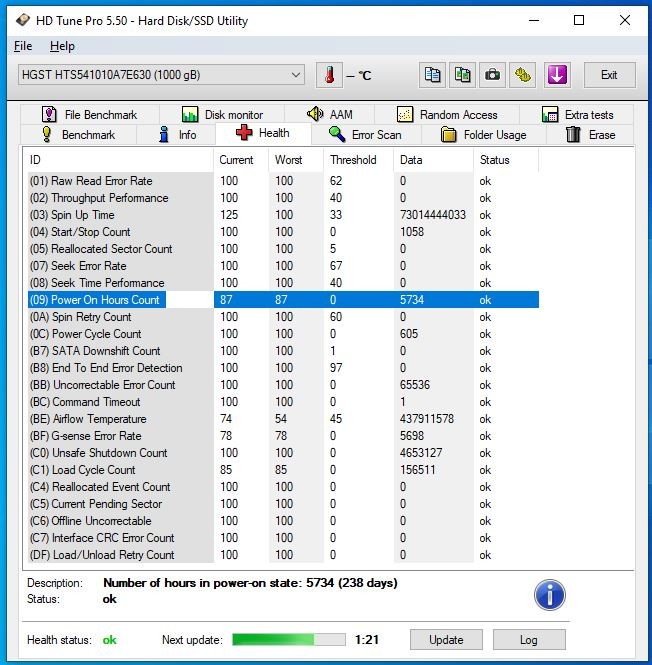This screenshot has height=665, width=652.
Task: Click the purple download arrow icon
Action: pos(557,75)
